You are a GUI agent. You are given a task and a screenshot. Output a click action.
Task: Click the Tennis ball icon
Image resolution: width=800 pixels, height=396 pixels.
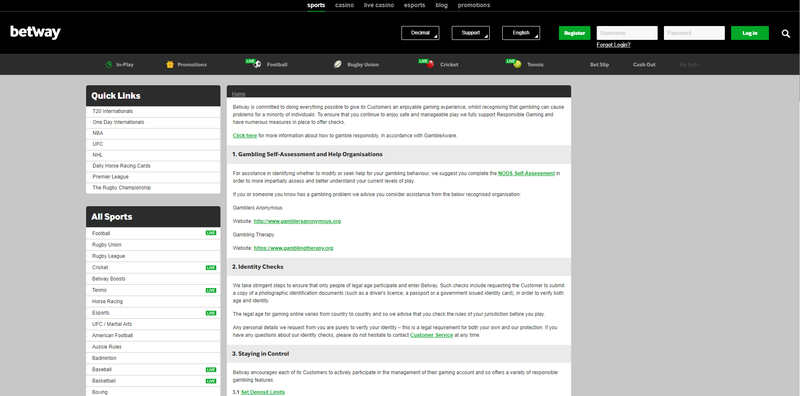click(x=517, y=65)
